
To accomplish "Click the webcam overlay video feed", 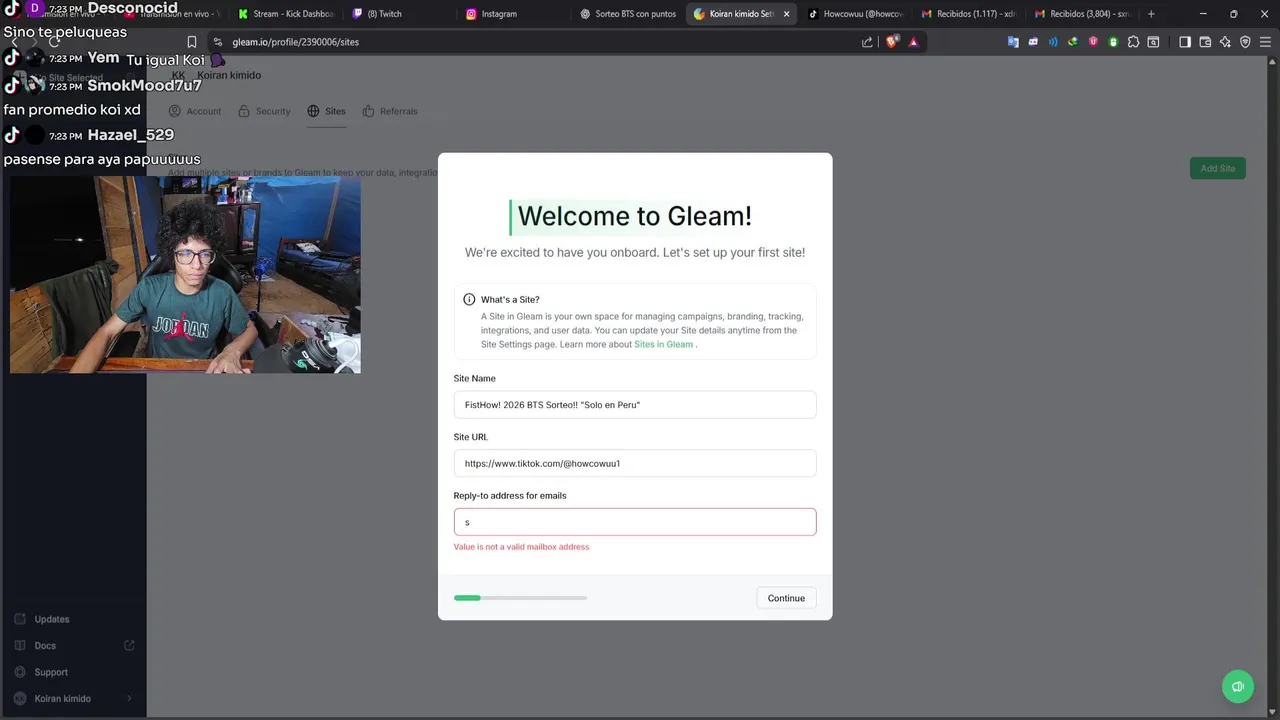I will [185, 274].
